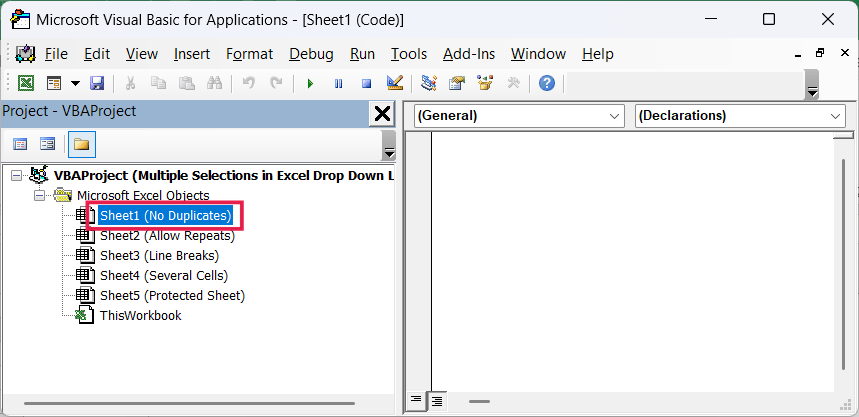This screenshot has width=859, height=417.
Task: Toggle Full Module View button
Action: point(437,401)
